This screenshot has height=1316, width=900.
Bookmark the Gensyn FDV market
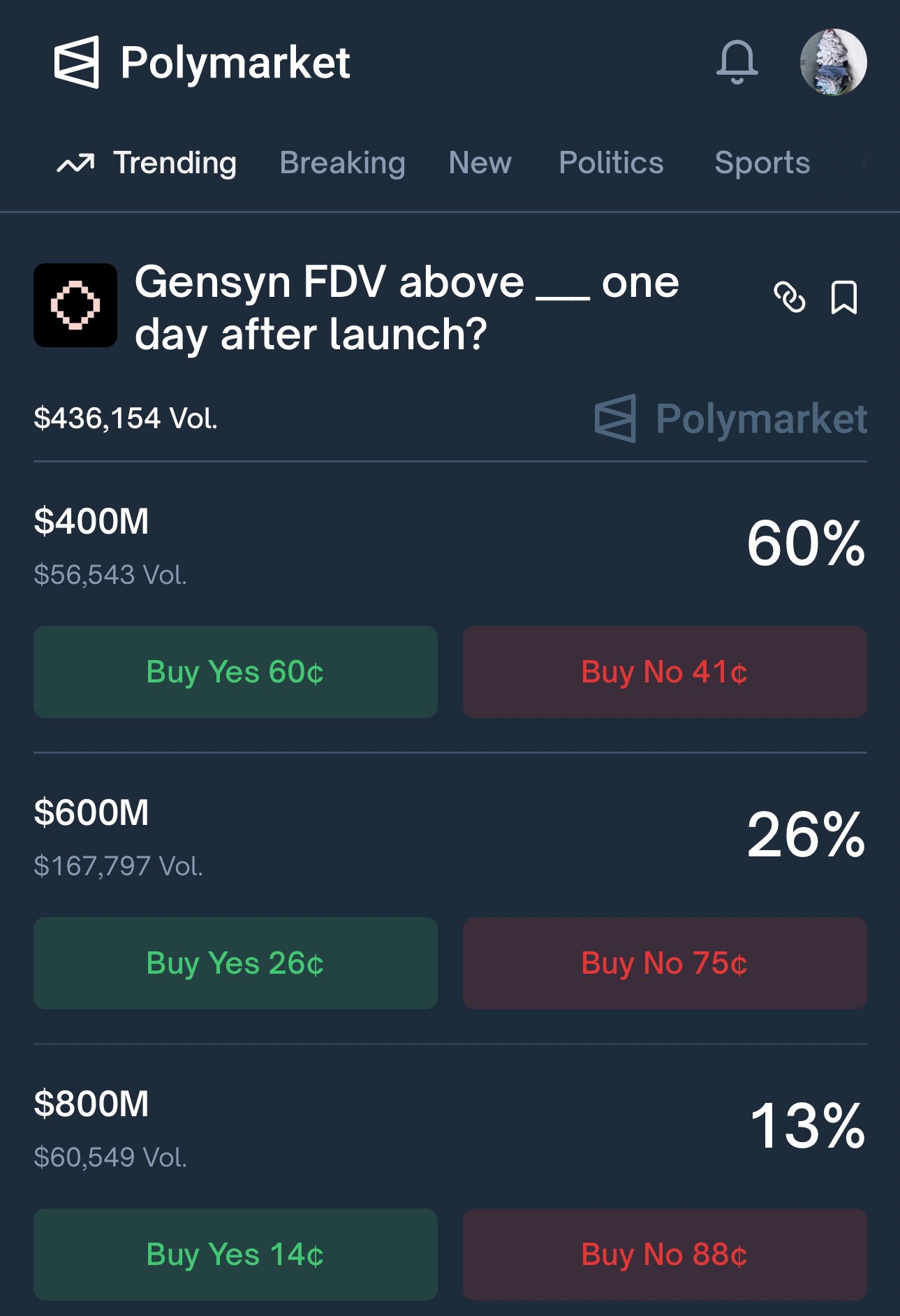coord(843,298)
